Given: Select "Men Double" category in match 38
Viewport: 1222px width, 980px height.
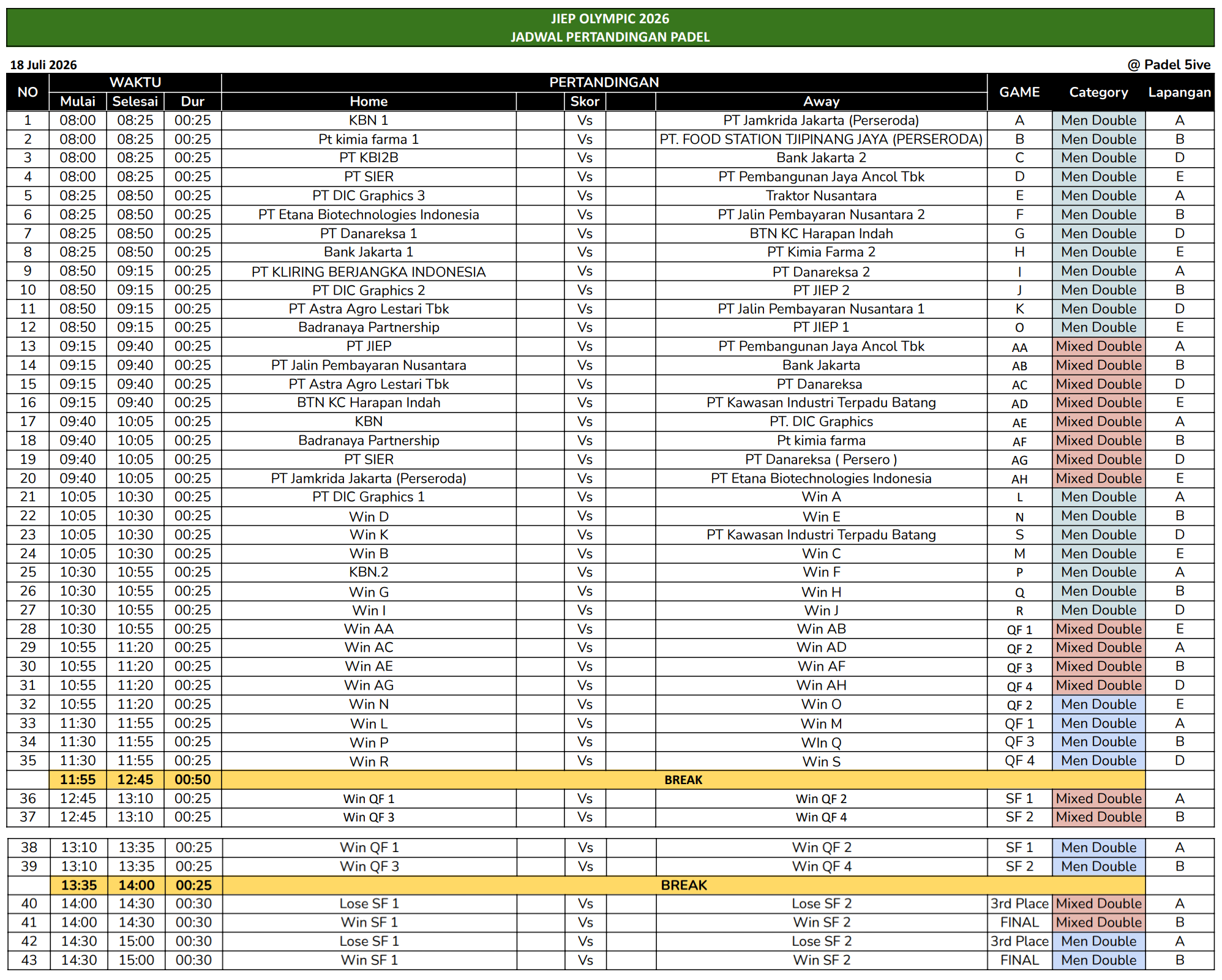Looking at the screenshot, I should coord(1098,848).
